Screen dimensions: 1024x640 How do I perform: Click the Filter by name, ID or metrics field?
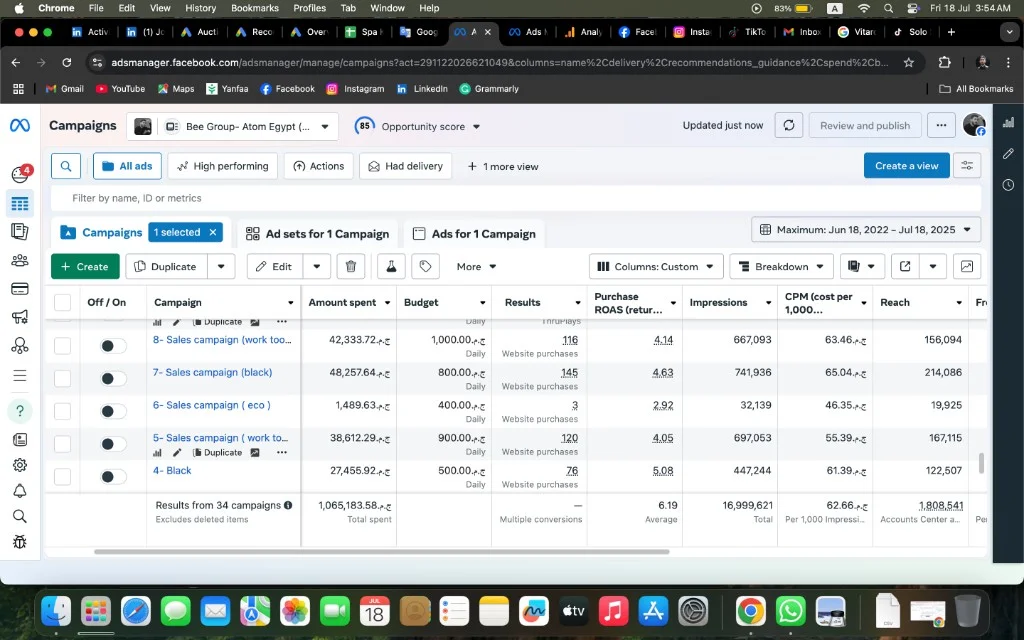(x=516, y=198)
